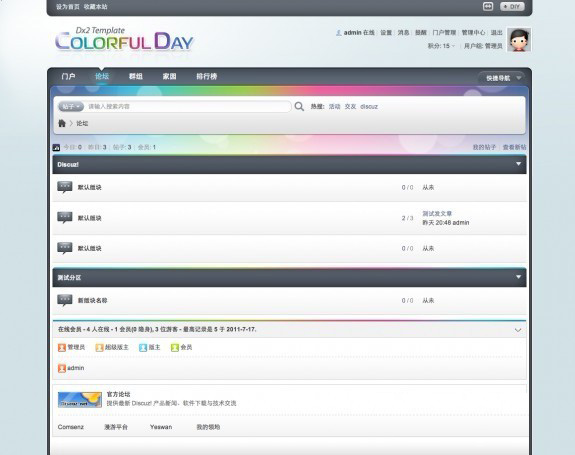This screenshot has width=575, height=455.
Task: Click the 管理员 user group link
Action: tap(494, 46)
